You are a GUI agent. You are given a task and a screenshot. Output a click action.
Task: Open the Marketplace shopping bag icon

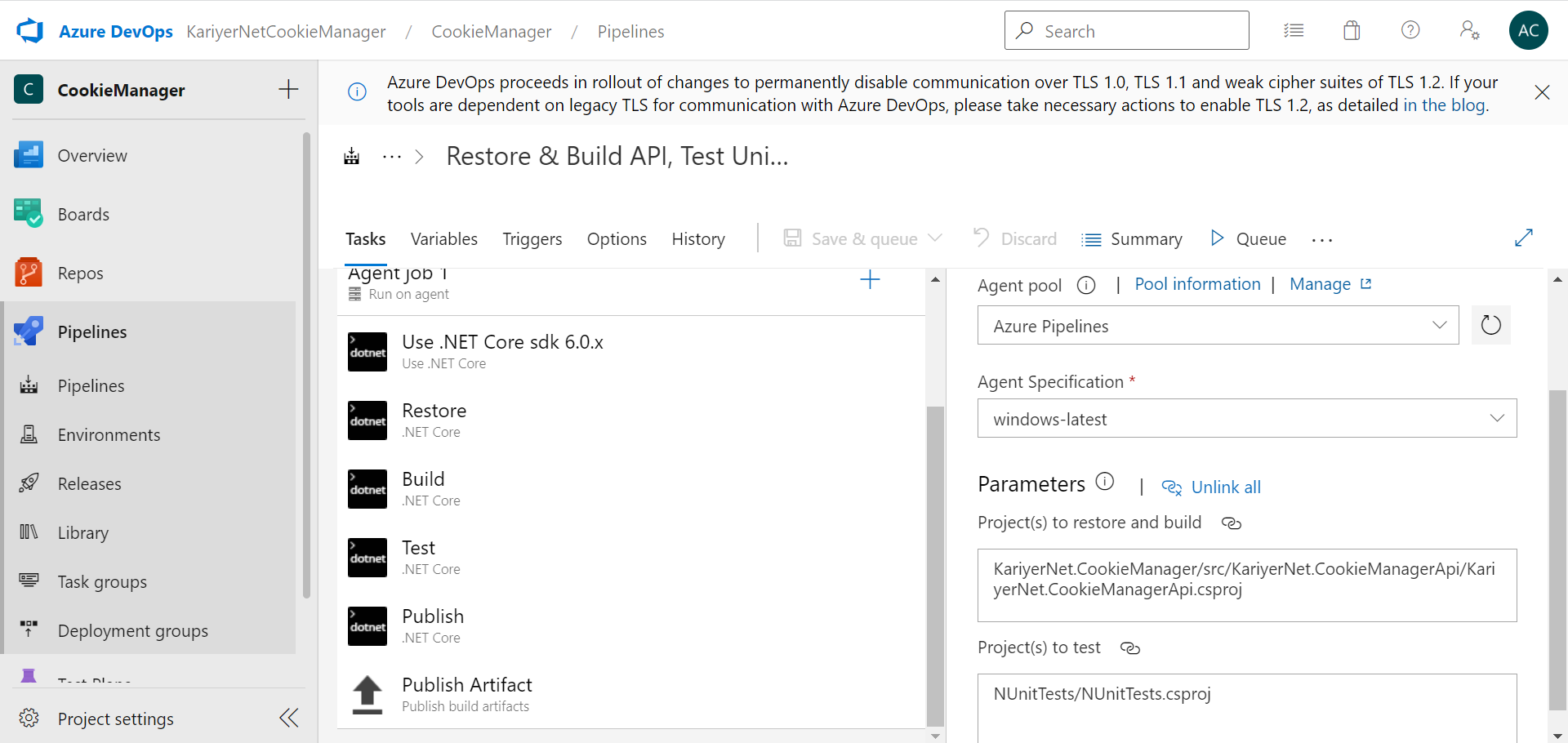point(1352,31)
